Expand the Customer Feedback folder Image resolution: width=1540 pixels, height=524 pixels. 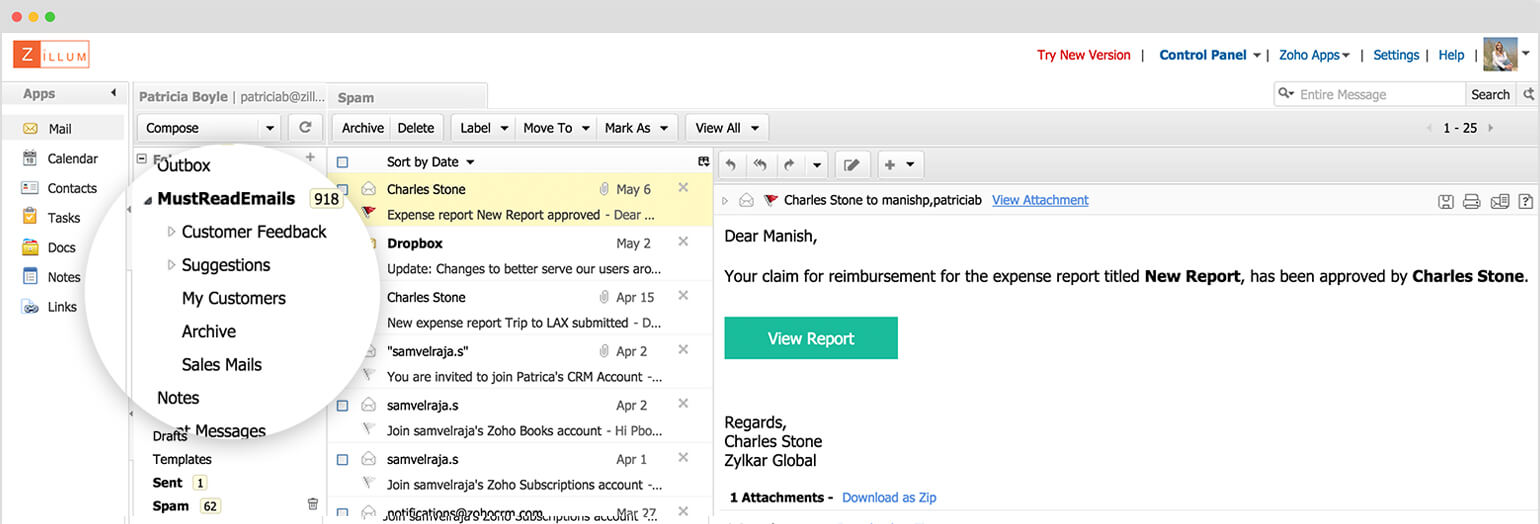[x=171, y=231]
